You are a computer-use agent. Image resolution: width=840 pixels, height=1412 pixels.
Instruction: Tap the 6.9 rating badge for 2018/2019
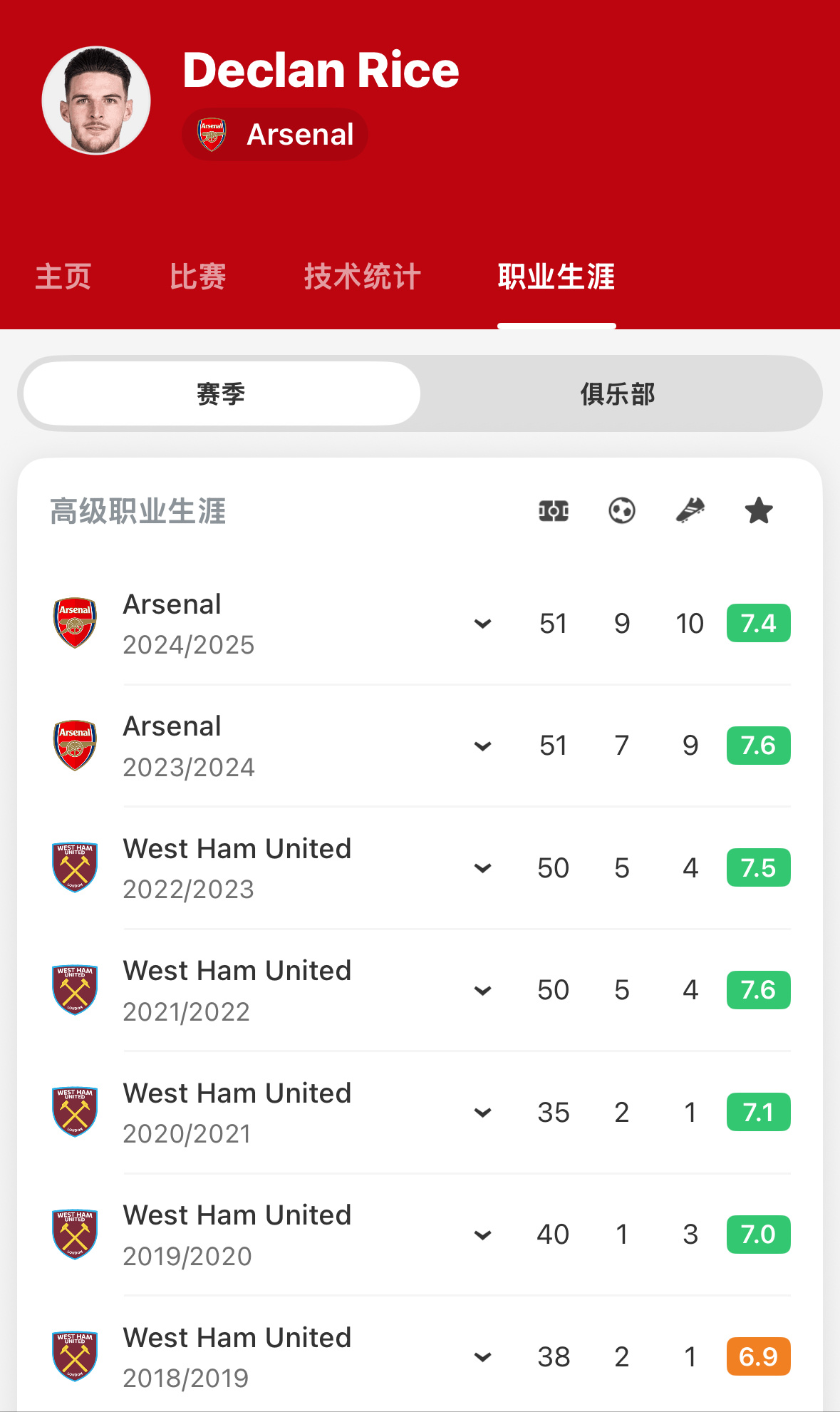coord(759,1356)
